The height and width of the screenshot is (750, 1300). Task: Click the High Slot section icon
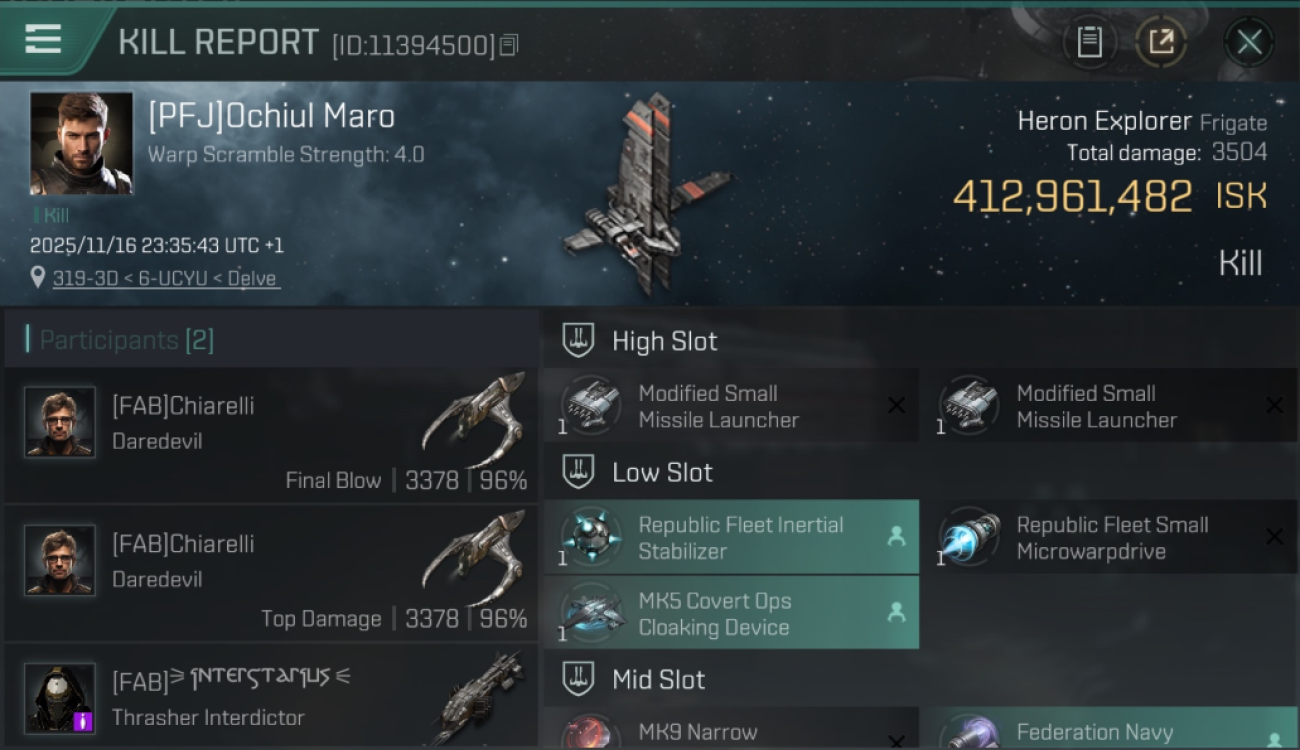click(578, 340)
